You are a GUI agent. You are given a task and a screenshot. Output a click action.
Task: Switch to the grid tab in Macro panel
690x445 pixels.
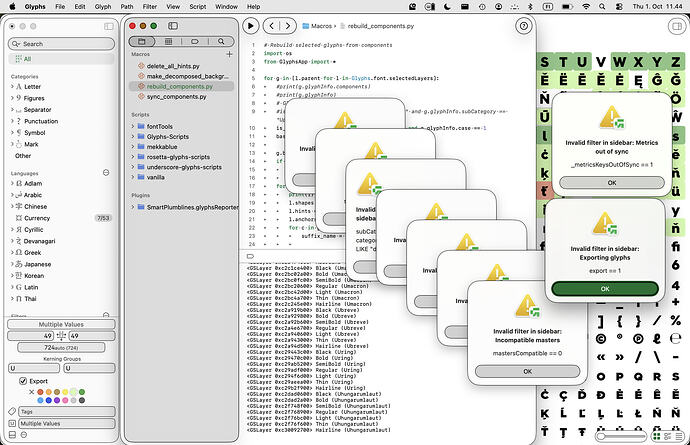pos(168,41)
